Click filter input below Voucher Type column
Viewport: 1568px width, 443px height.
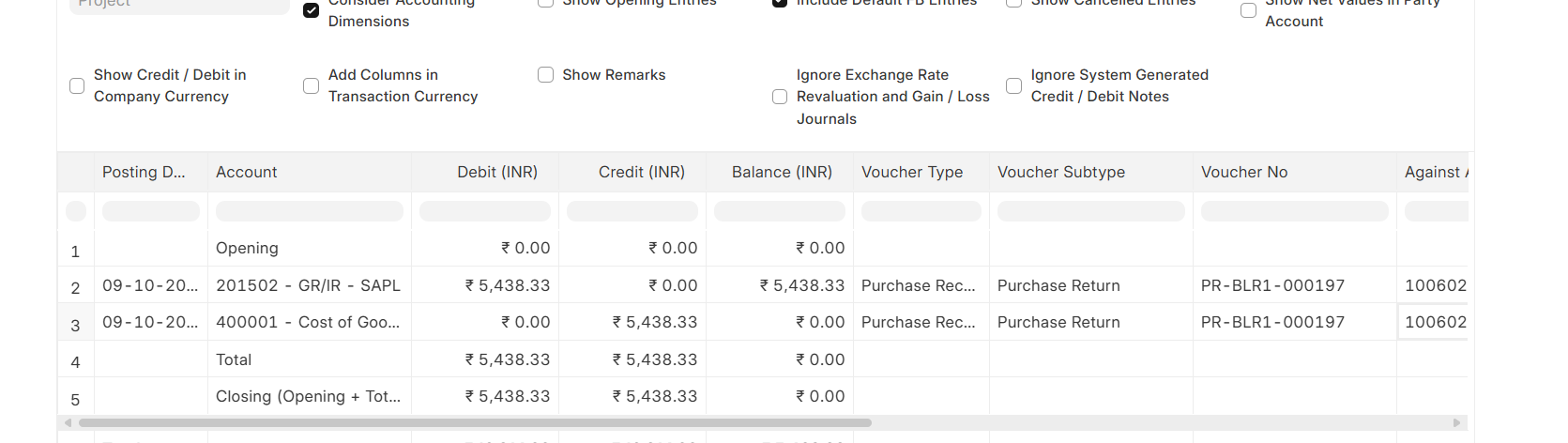921,212
